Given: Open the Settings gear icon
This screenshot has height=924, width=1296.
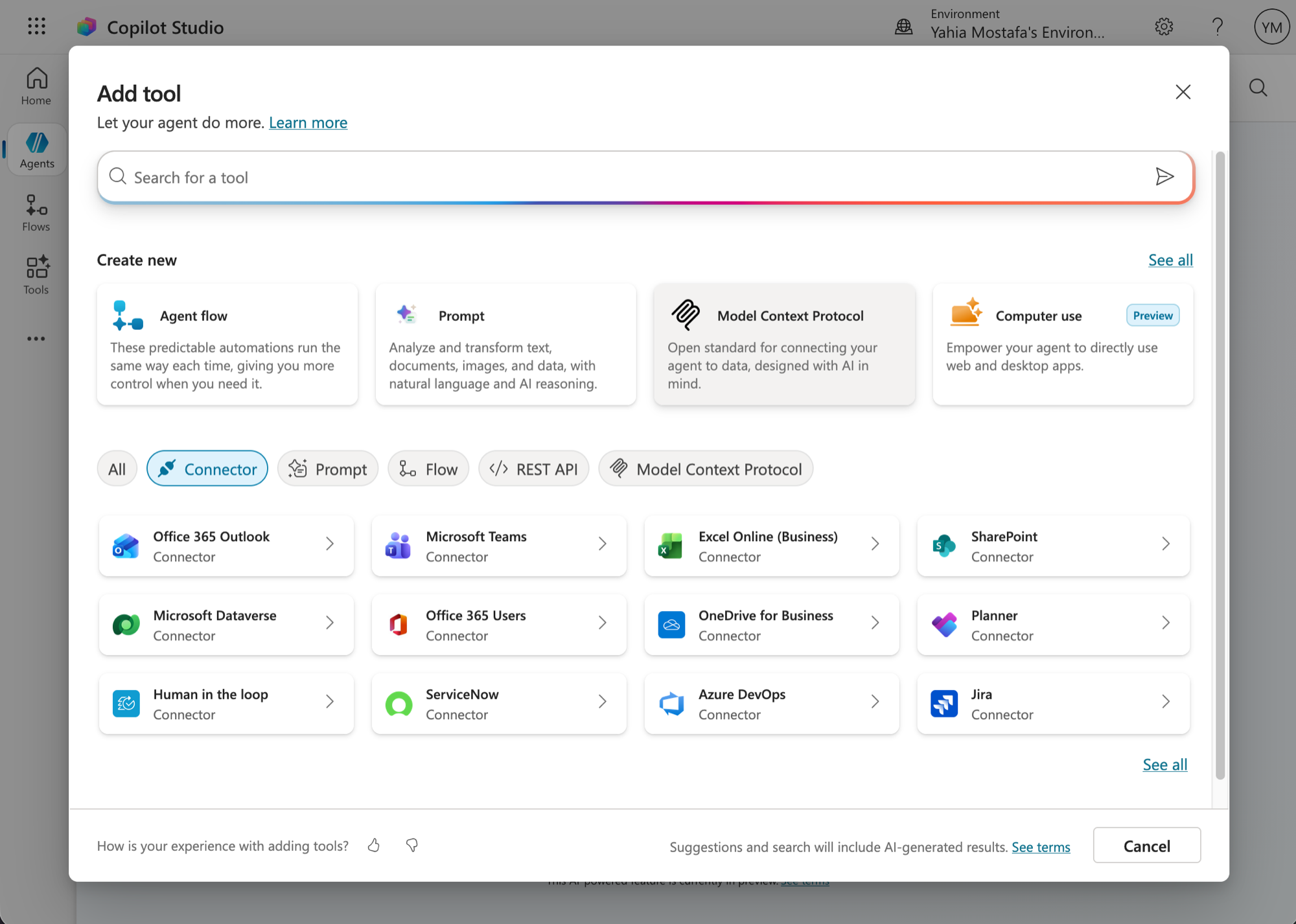Looking at the screenshot, I should (x=1164, y=27).
